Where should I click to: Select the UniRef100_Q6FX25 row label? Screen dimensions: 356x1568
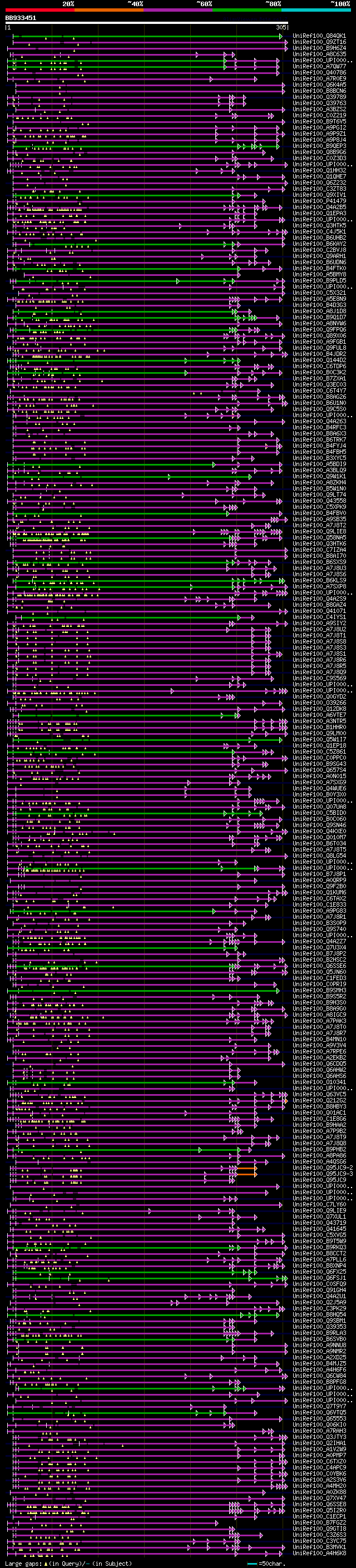319,1272
